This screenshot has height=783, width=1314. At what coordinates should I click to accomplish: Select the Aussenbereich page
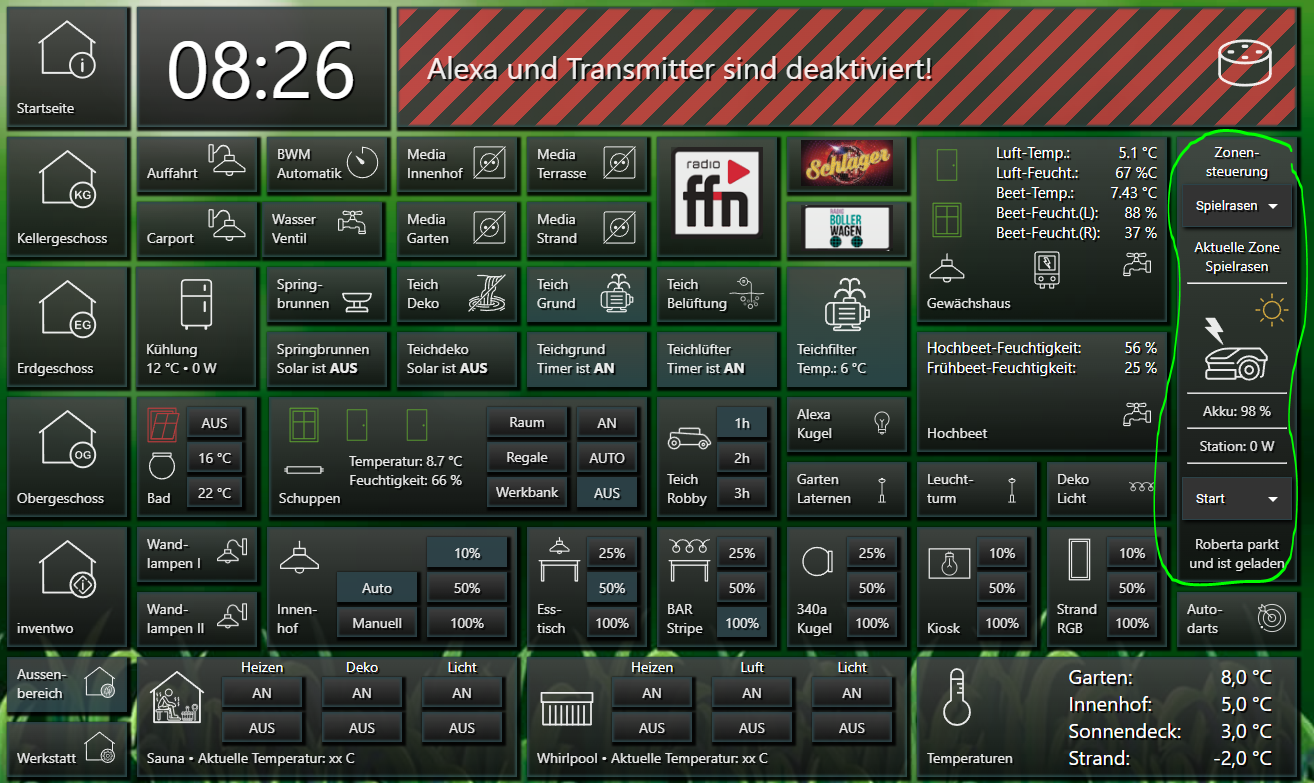coord(68,684)
